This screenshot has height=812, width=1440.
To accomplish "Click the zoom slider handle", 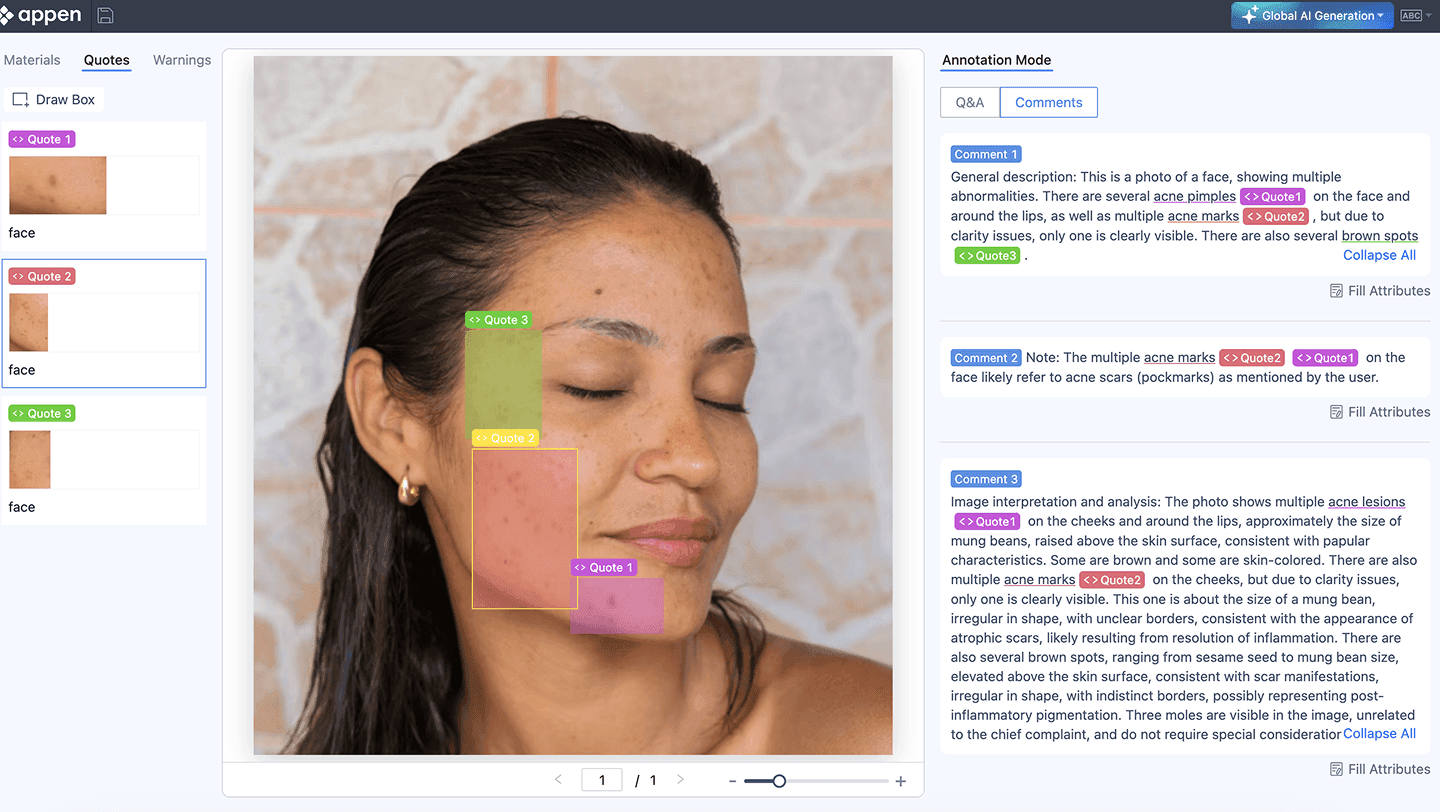I will [x=779, y=781].
